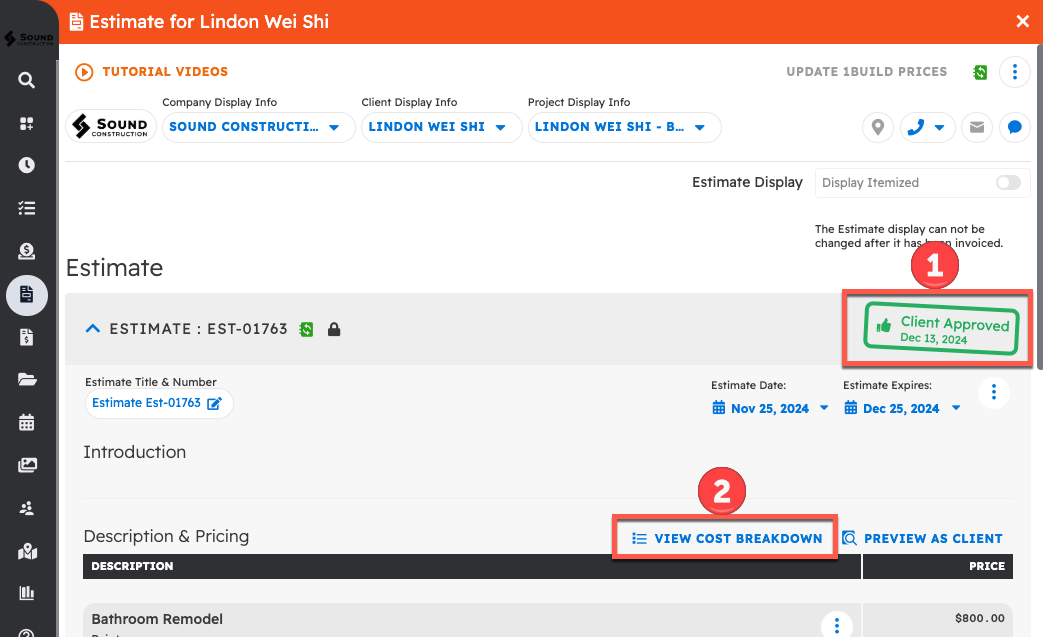Screen dimensions: 1043x637
Task: Change the Estimate Expires date
Action: click(x=902, y=408)
